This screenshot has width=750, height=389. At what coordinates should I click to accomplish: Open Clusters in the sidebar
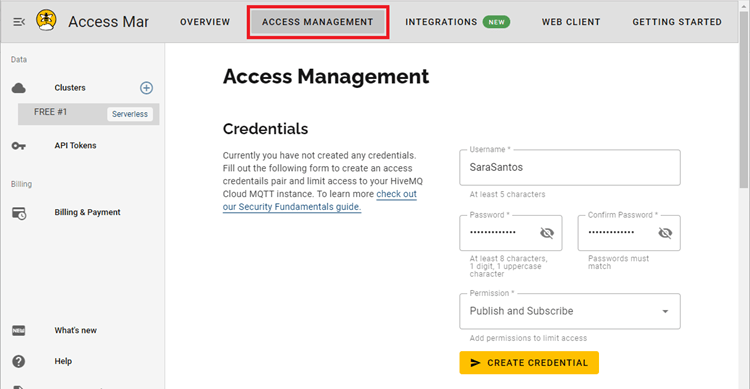[x=70, y=88]
